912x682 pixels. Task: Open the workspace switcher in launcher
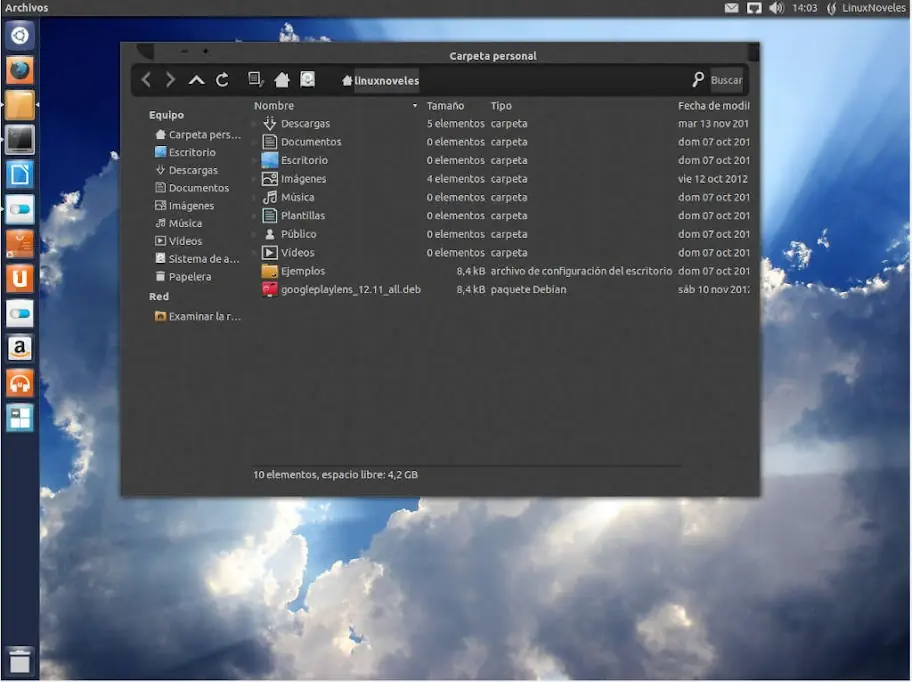point(20,419)
